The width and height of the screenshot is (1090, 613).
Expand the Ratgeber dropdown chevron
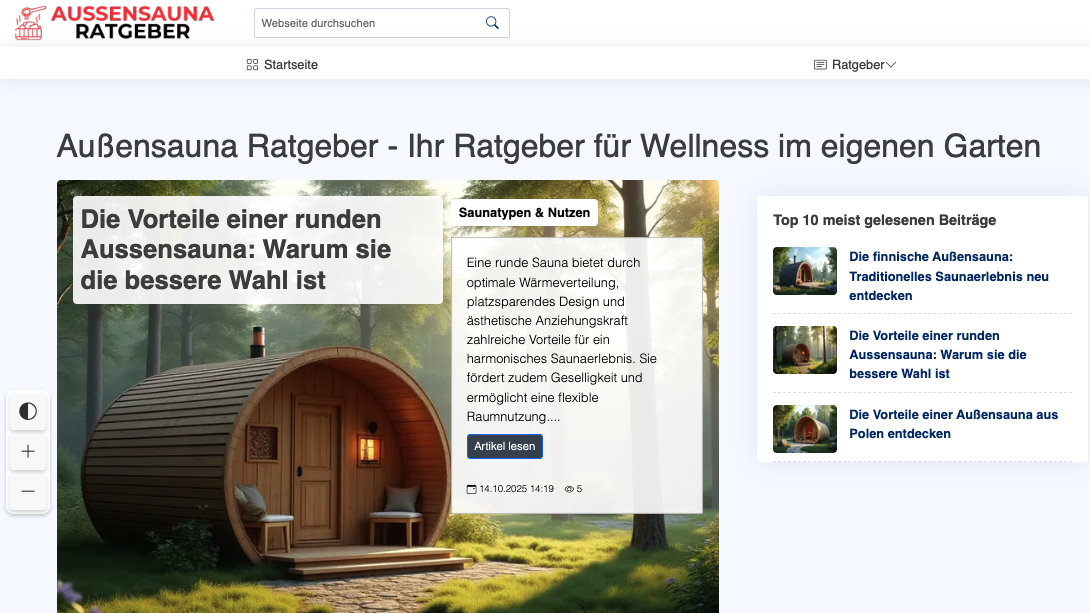tap(889, 64)
